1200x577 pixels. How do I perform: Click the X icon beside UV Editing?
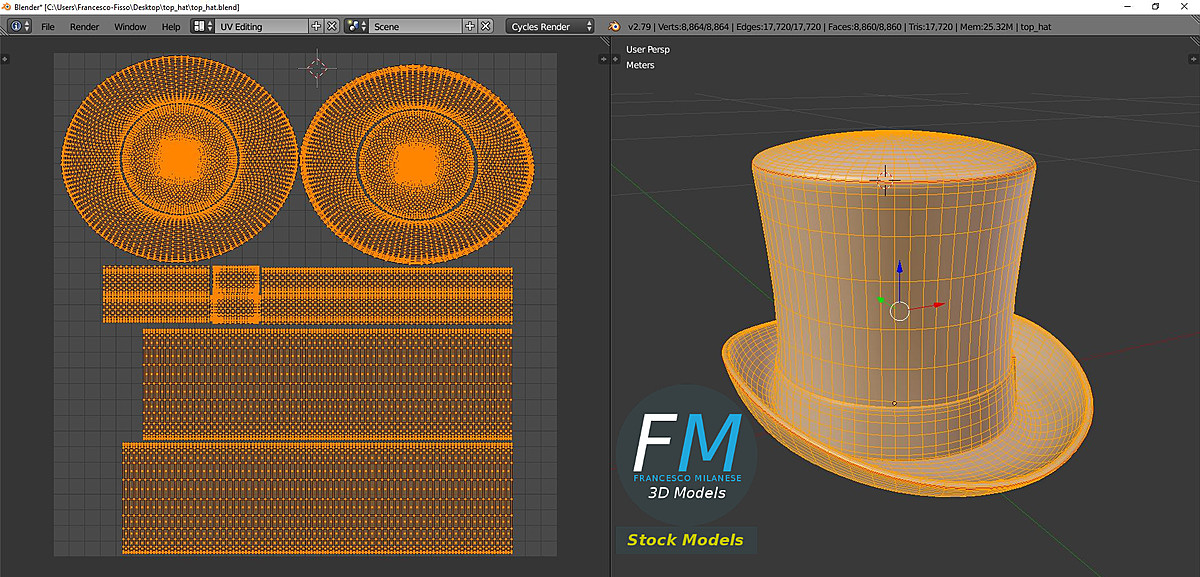[x=332, y=27]
